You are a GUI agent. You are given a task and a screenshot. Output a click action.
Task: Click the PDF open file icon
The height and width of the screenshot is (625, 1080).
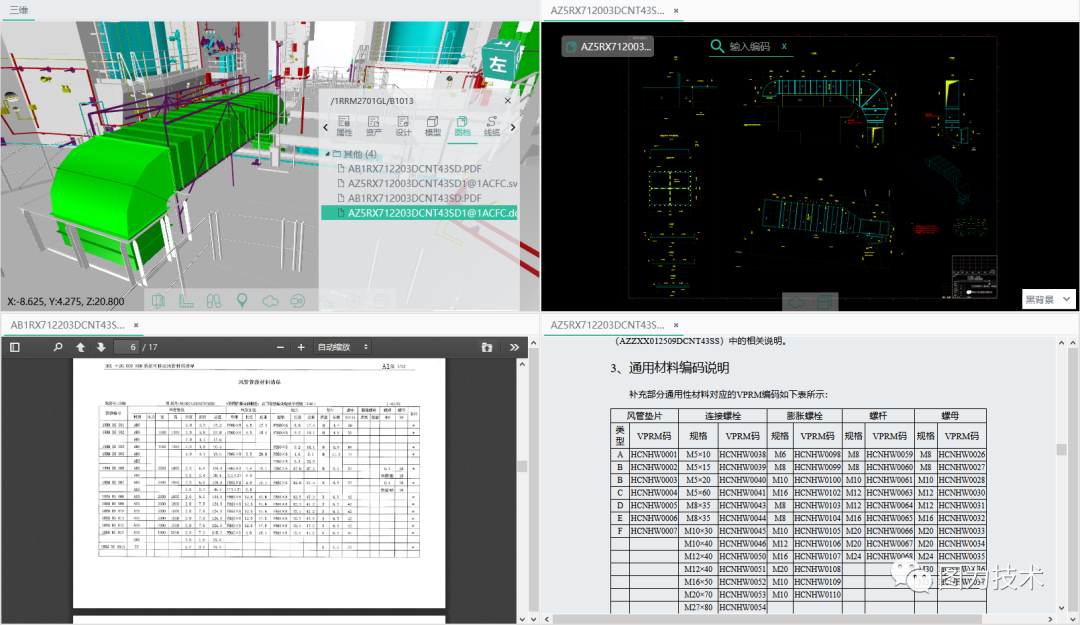click(487, 347)
